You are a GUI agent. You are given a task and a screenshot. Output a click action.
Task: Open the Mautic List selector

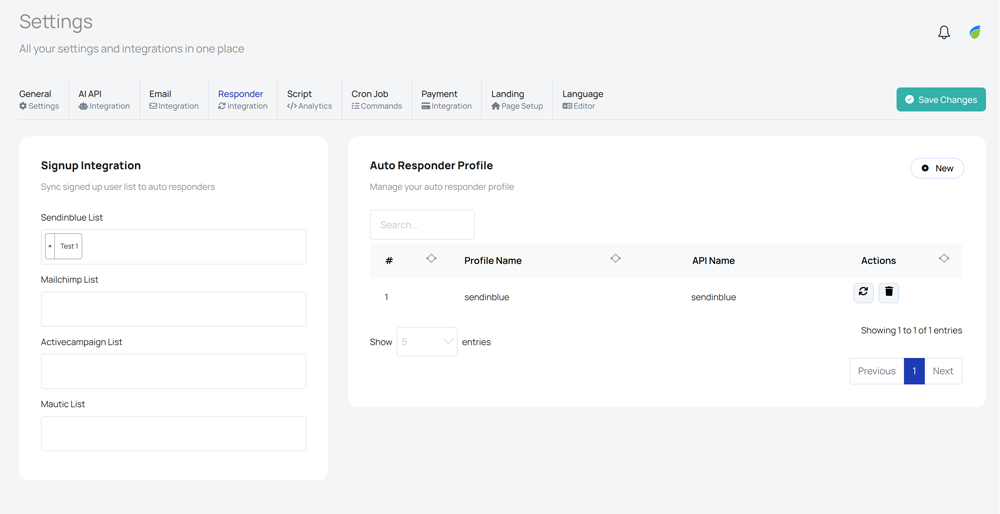[x=173, y=433]
